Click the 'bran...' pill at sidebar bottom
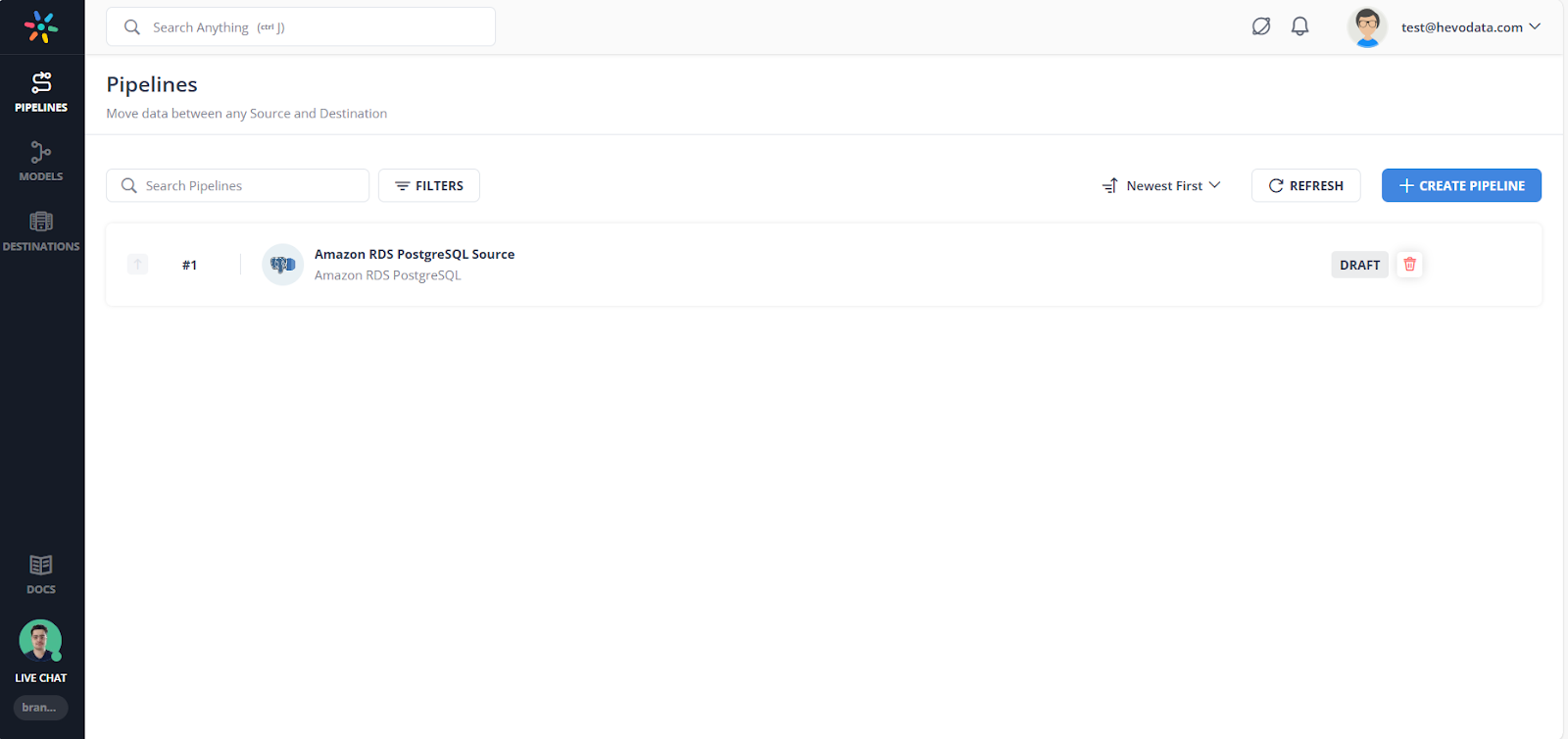Viewport: 1568px width, 739px height. click(x=40, y=708)
